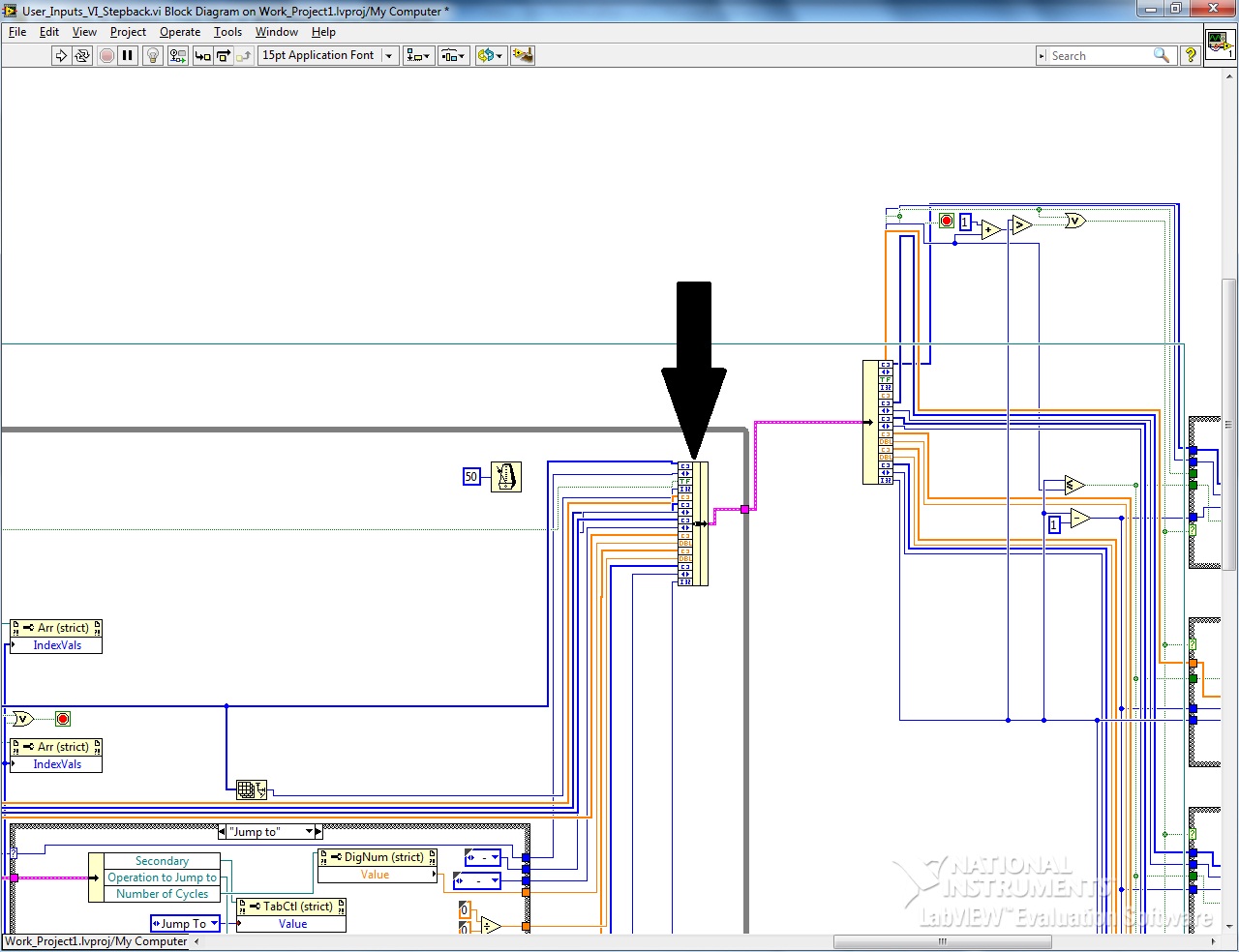This screenshot has width=1239, height=952.
Task: Click the Operation to Jump to element
Action: tap(162, 878)
